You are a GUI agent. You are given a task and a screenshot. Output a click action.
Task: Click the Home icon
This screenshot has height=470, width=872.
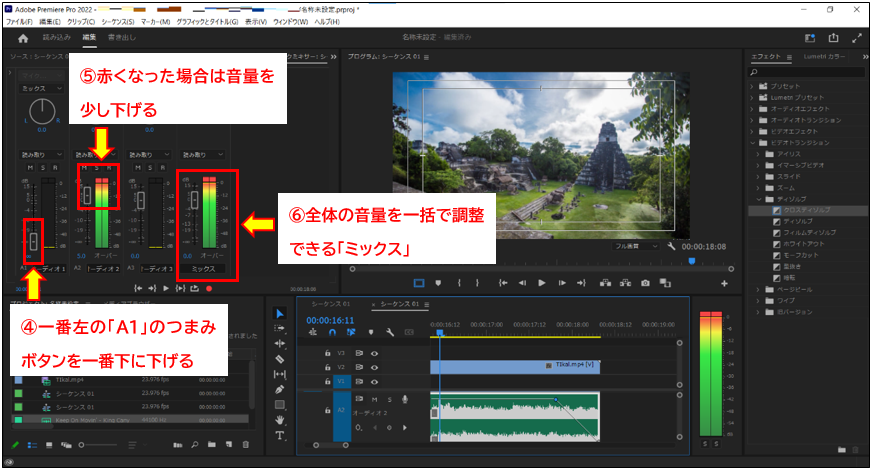tap(23, 38)
